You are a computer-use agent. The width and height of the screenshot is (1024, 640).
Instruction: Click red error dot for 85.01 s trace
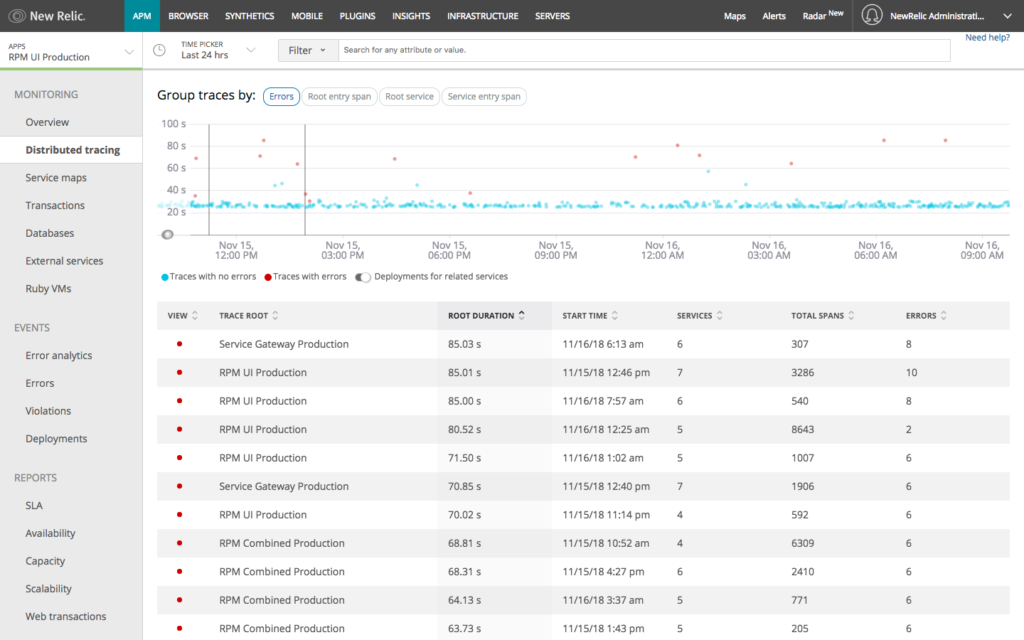click(179, 372)
